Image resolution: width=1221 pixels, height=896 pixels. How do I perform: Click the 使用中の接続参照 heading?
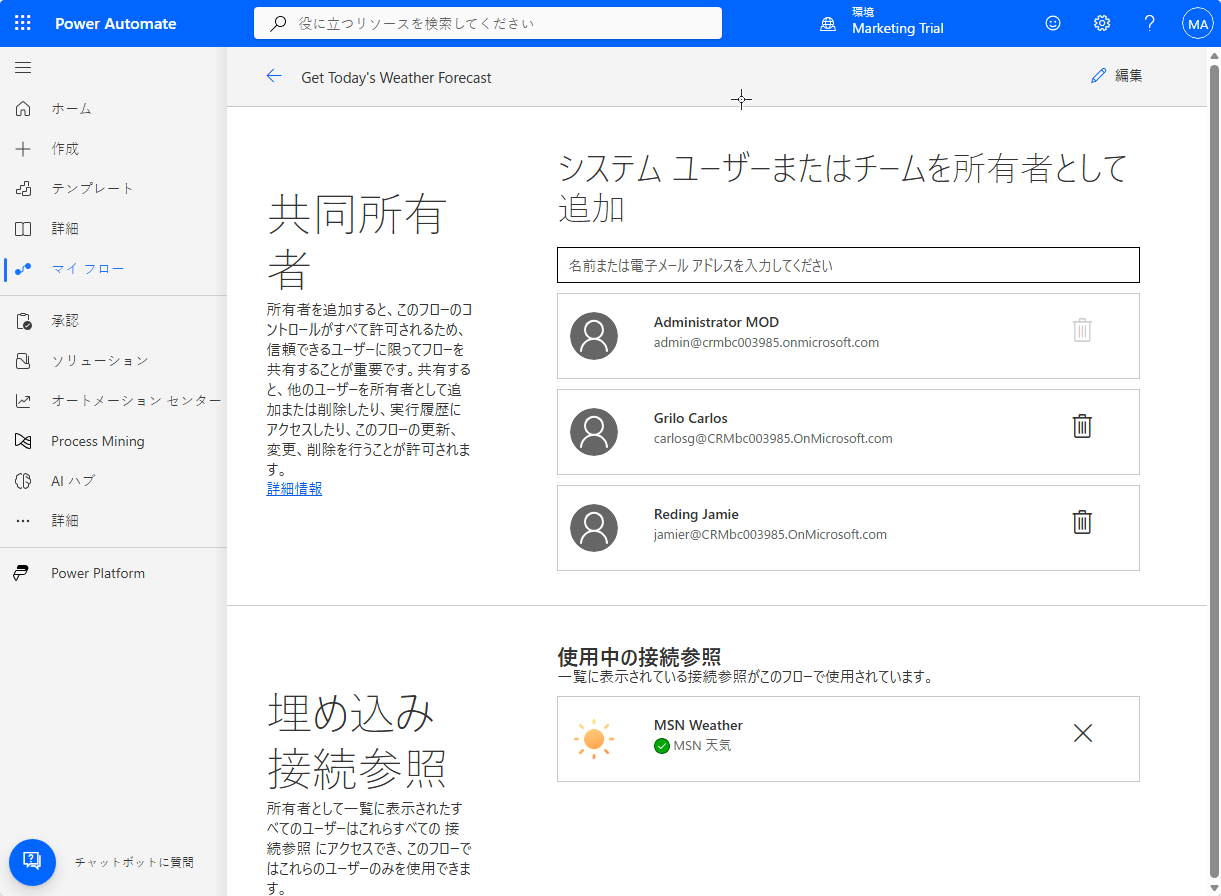click(x=639, y=657)
